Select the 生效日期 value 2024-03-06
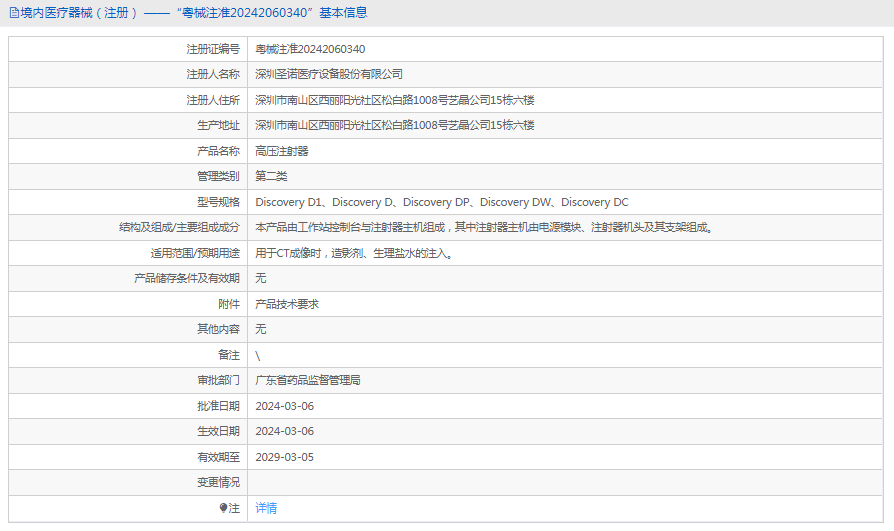894x531 pixels. (285, 431)
